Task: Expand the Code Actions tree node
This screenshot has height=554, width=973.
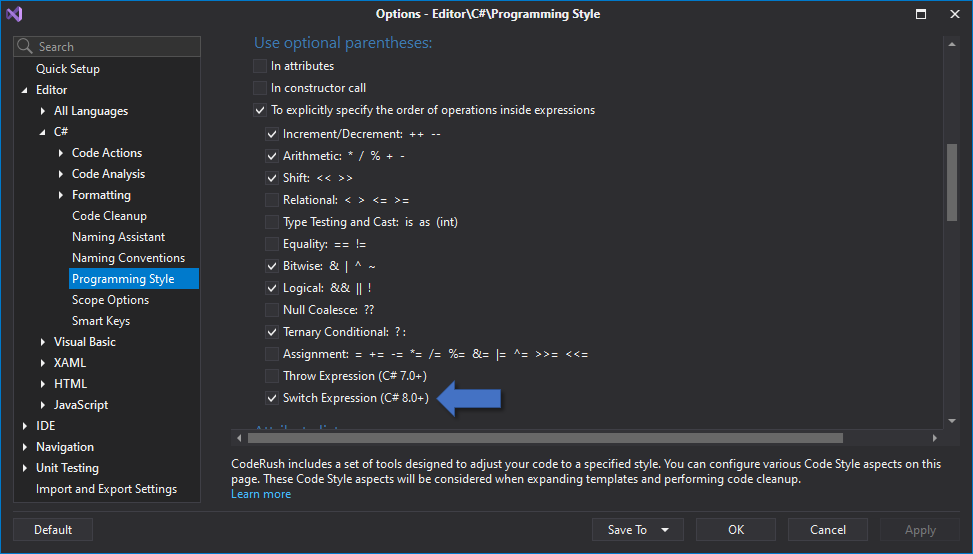Action: (61, 153)
